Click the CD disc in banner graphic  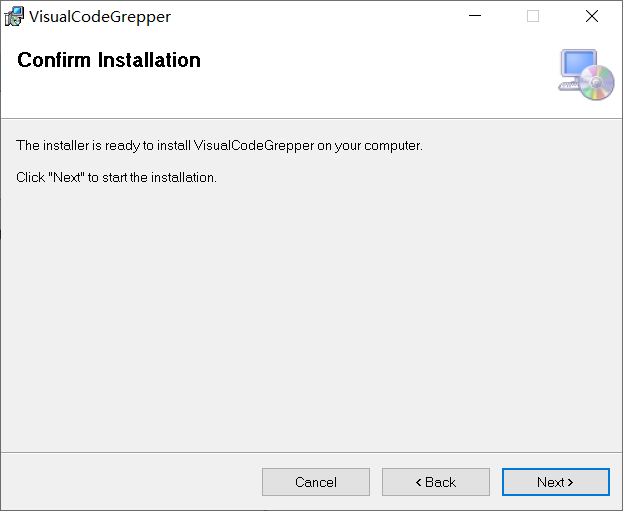[596, 82]
